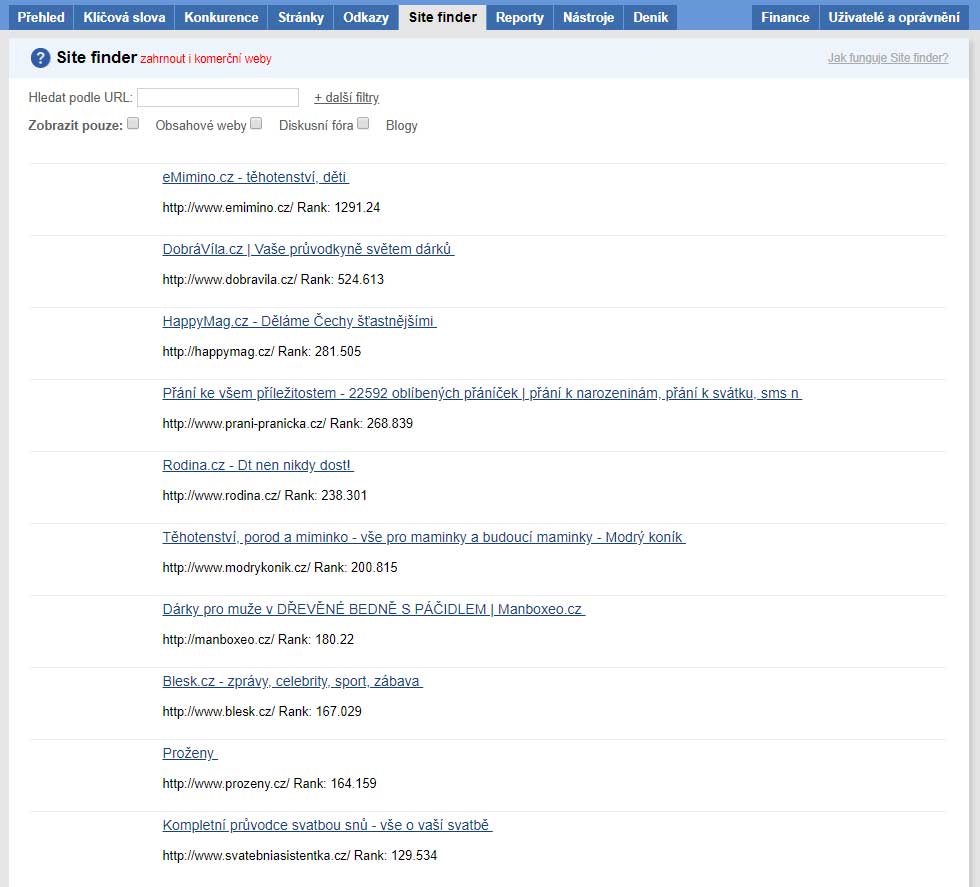This screenshot has height=887, width=980.
Task: Click the http://www.emimino.cz/ URL text
Action: click(228, 208)
